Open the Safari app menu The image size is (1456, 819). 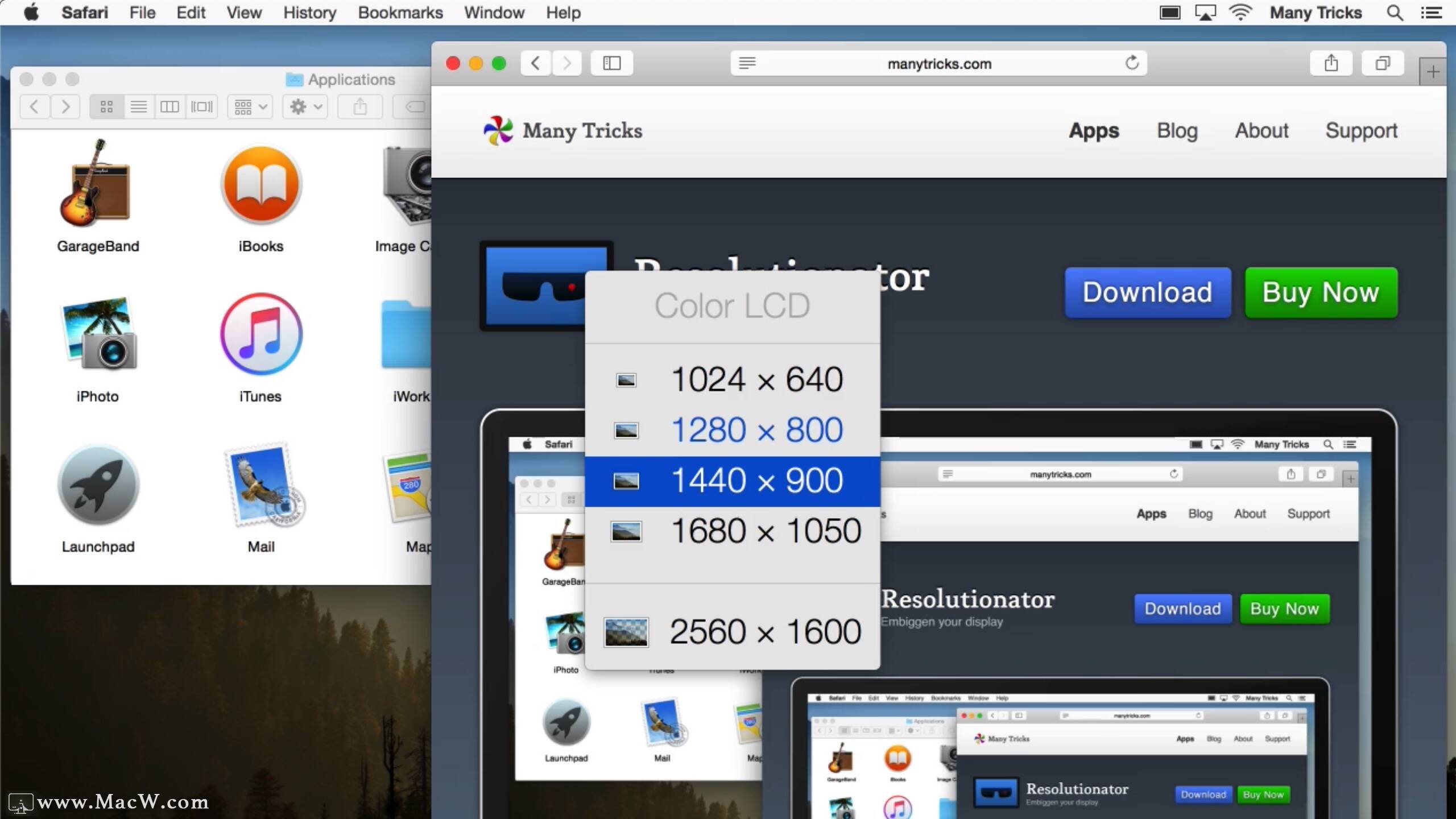[84, 13]
